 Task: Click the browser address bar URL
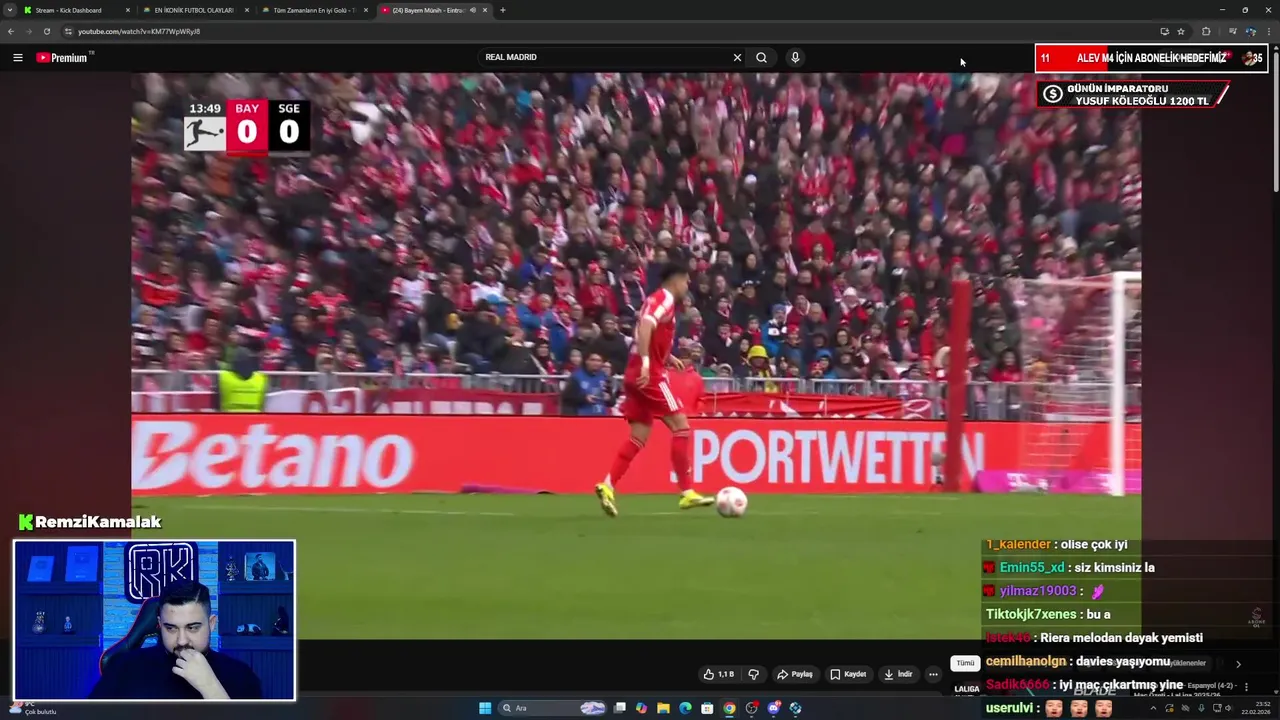click(x=139, y=31)
